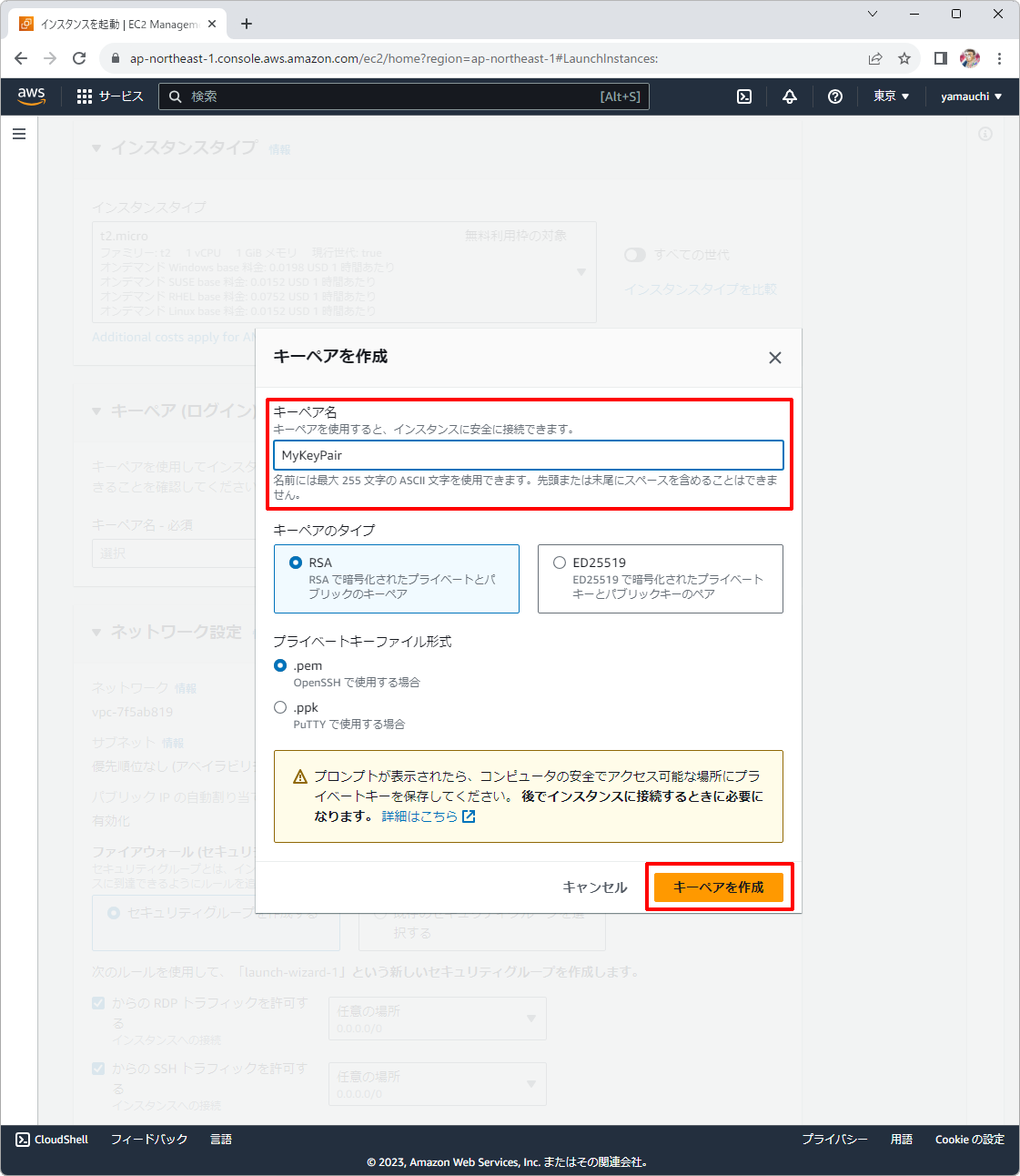Click the browser address bar URL
The height and width of the screenshot is (1176, 1020).
pyautogui.click(x=394, y=58)
